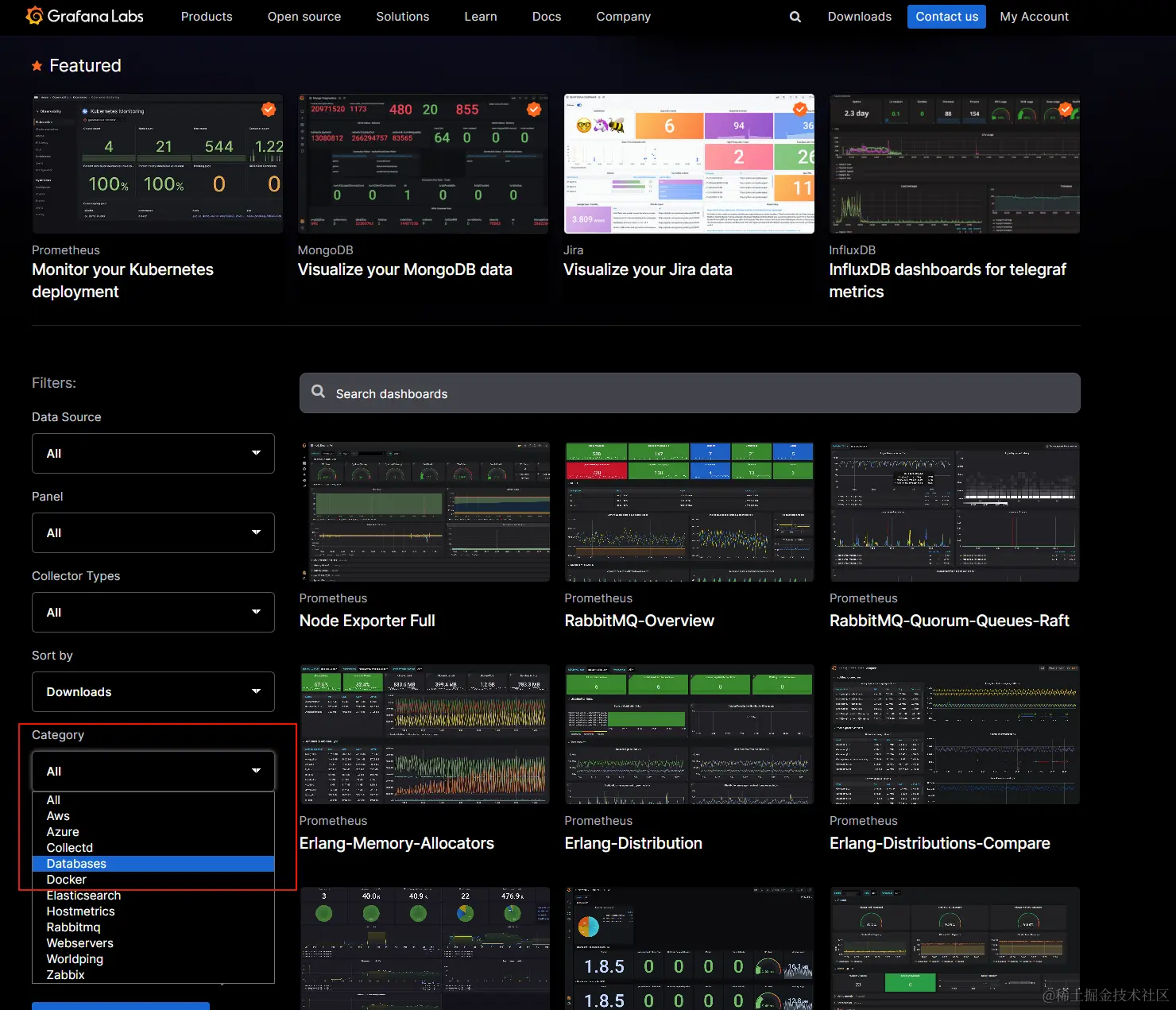Viewport: 1176px width, 1010px height.
Task: Click the verified badge on InfluxDB thumbnail
Action: 1066,109
